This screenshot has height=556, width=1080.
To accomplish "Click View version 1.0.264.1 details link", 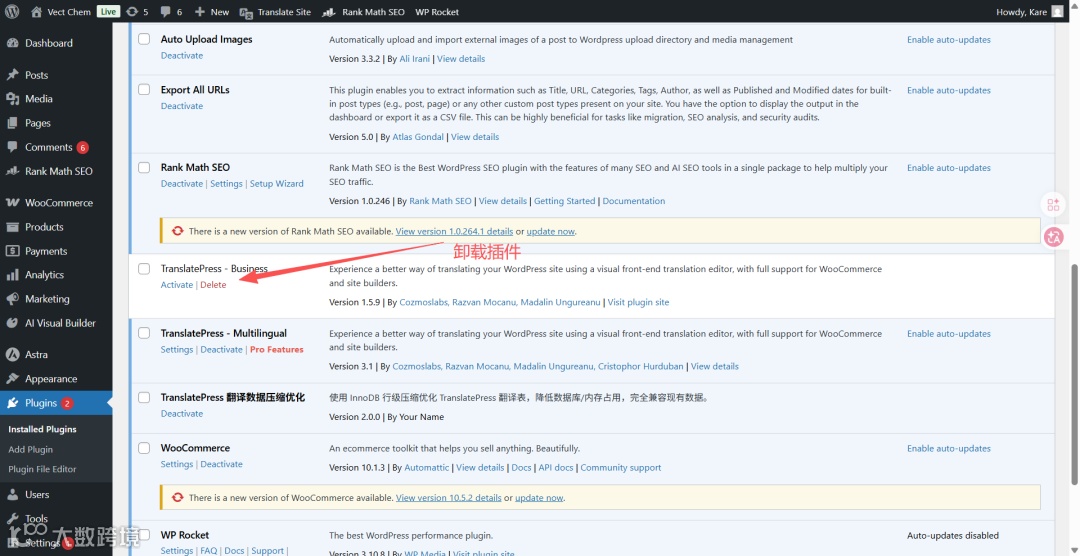I will 455,231.
